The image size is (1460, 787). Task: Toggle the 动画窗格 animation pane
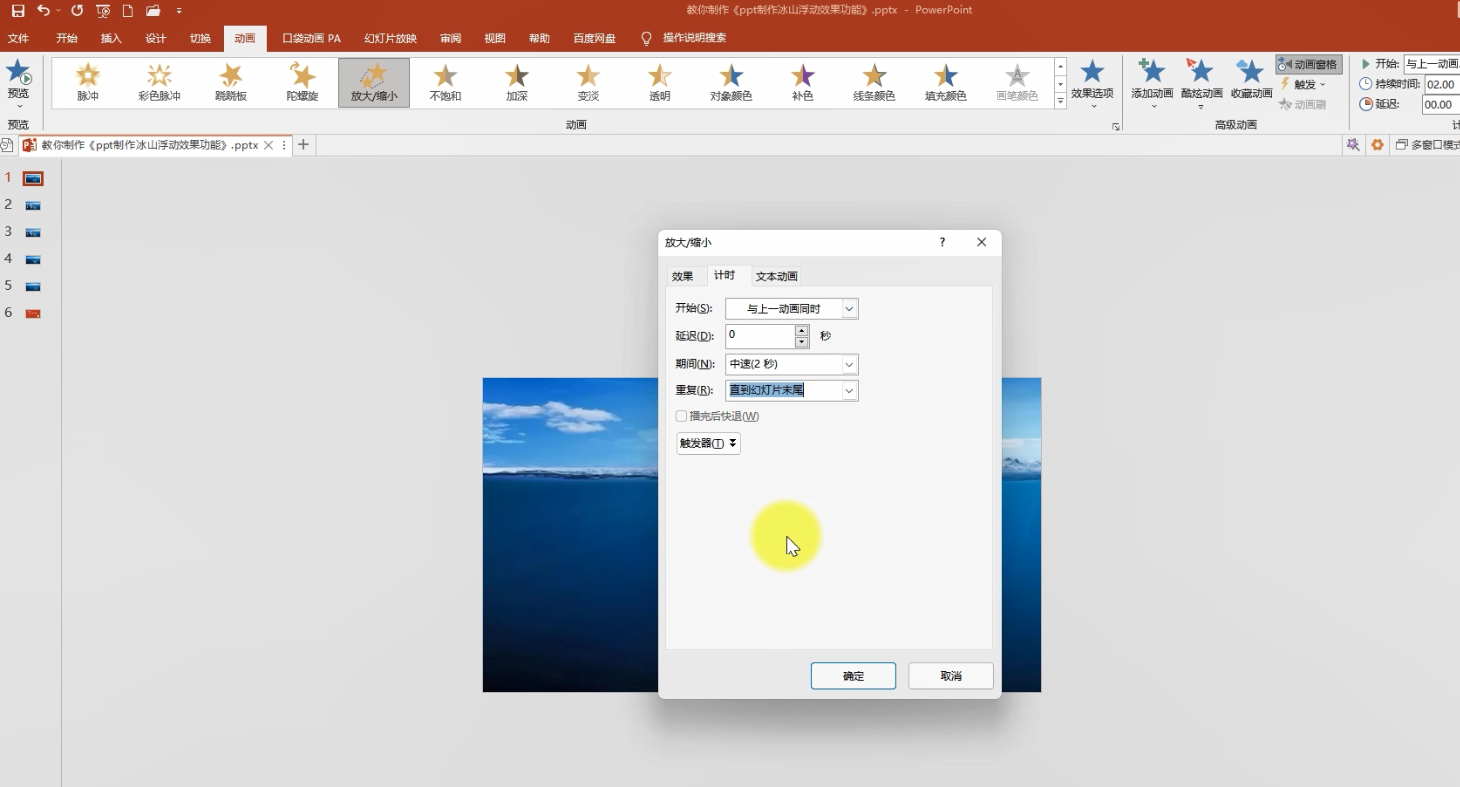pyautogui.click(x=1308, y=64)
